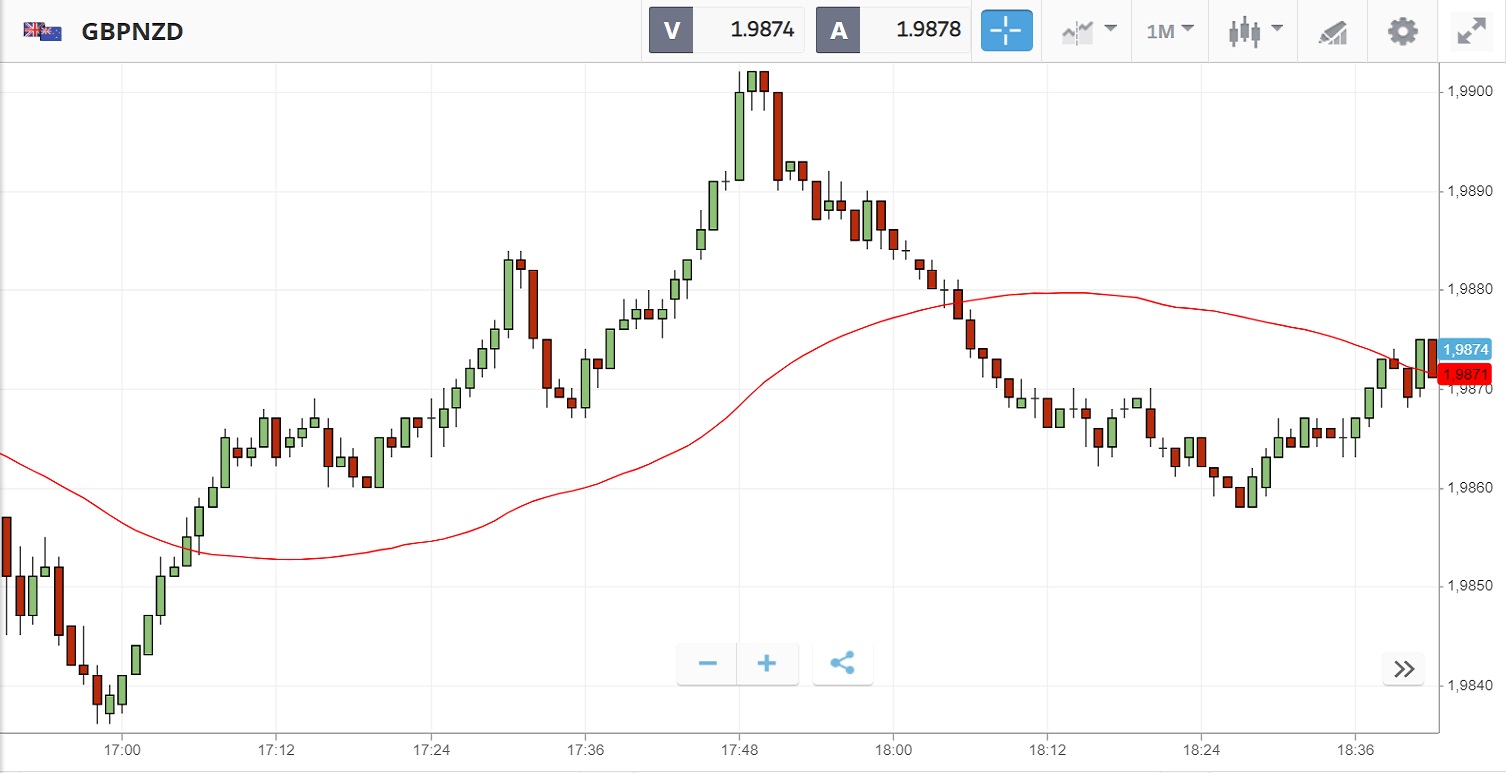The width and height of the screenshot is (1506, 773).
Task: Open the drawing tools icon
Action: 1333,31
